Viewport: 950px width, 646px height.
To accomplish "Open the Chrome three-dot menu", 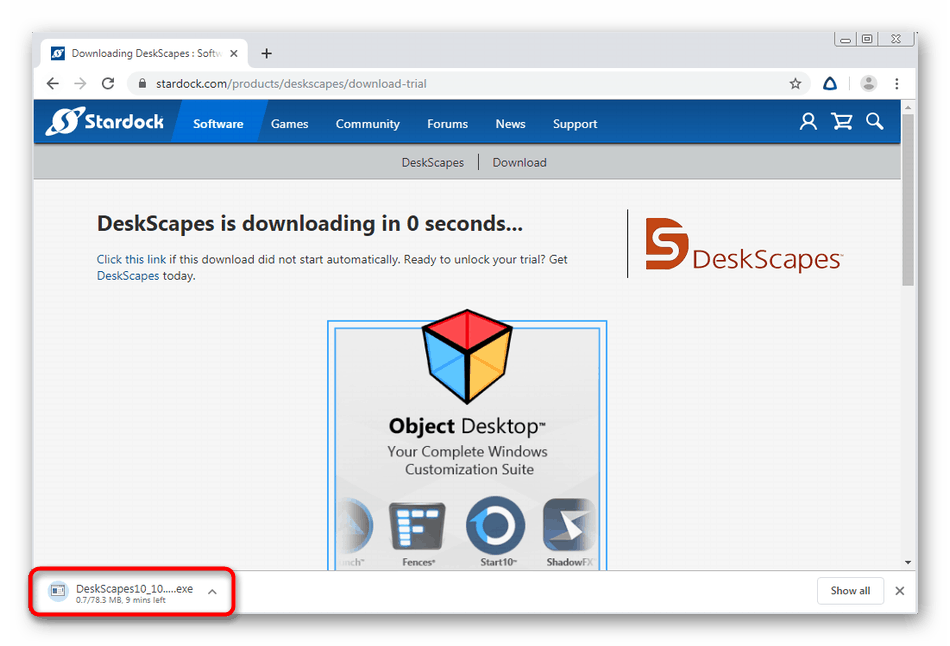I will (897, 84).
